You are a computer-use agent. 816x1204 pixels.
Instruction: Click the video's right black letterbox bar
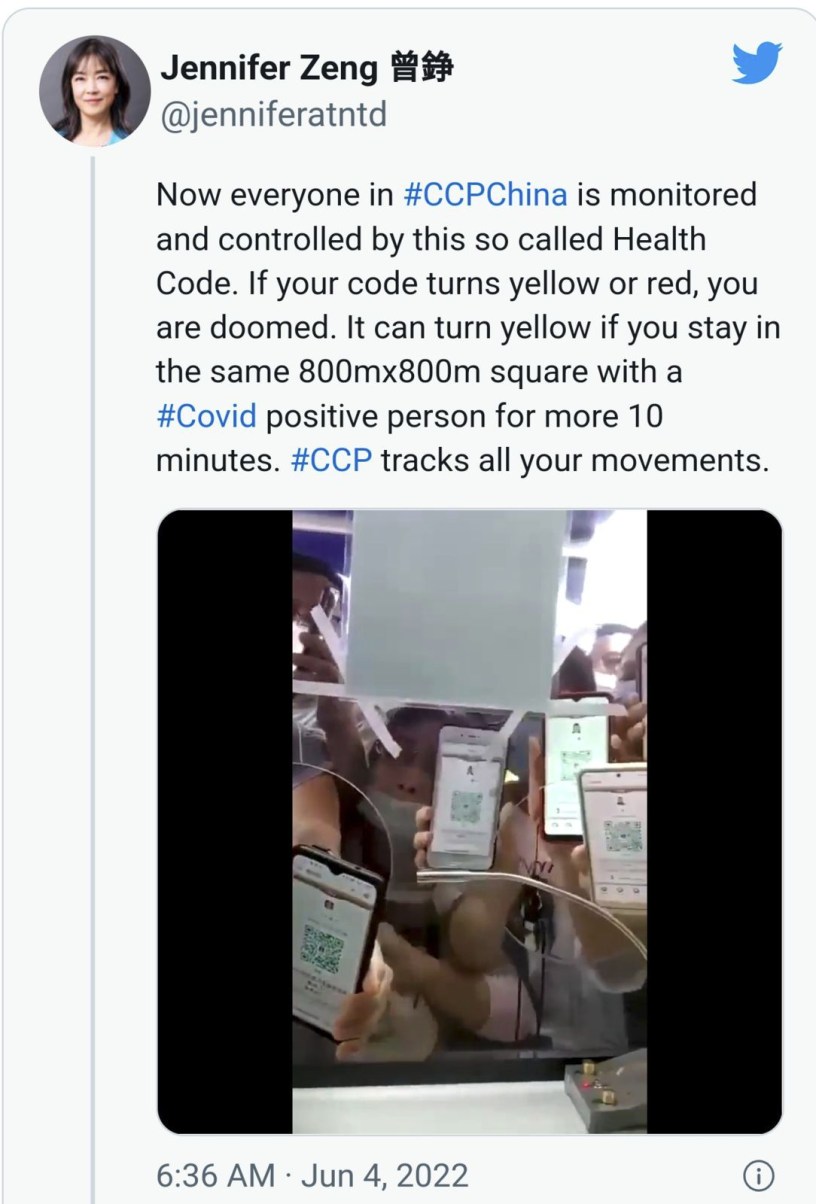pyautogui.click(x=714, y=821)
